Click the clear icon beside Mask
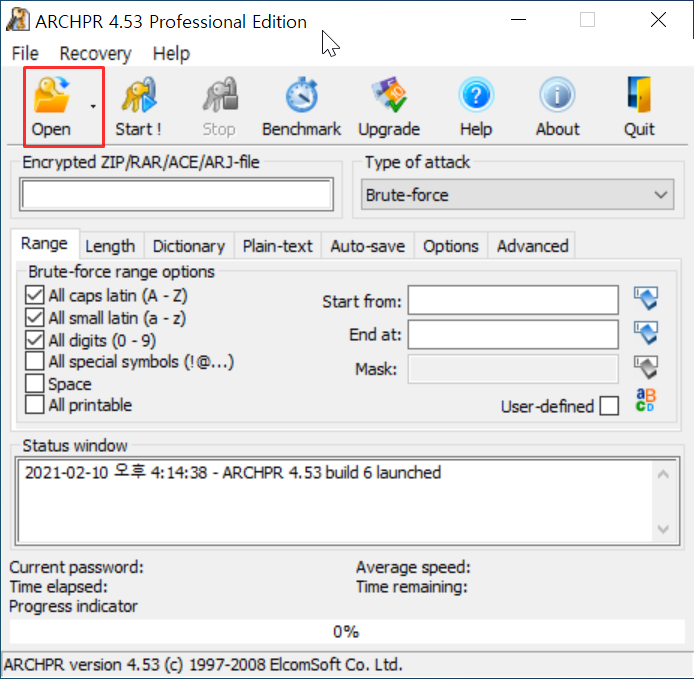The height and width of the screenshot is (679, 694). click(x=646, y=367)
